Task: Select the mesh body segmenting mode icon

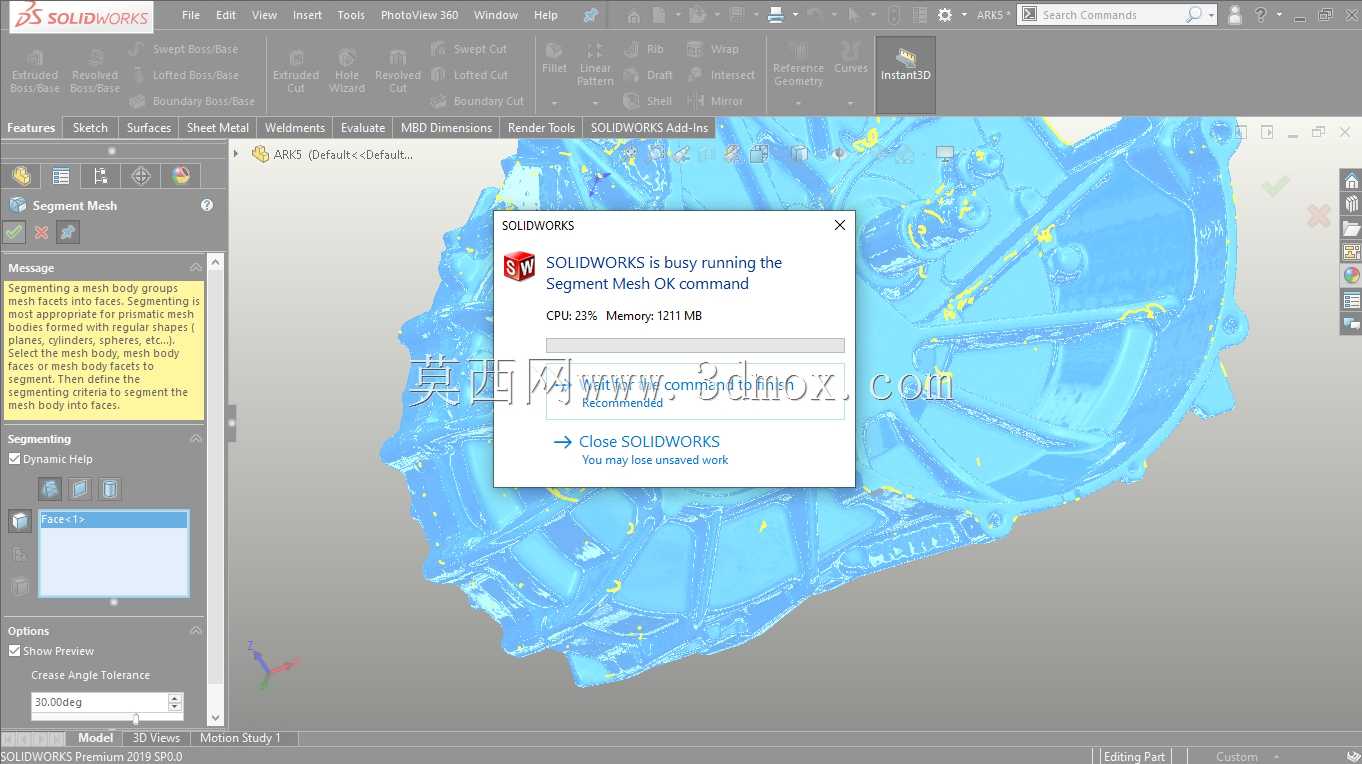Action: 50,489
